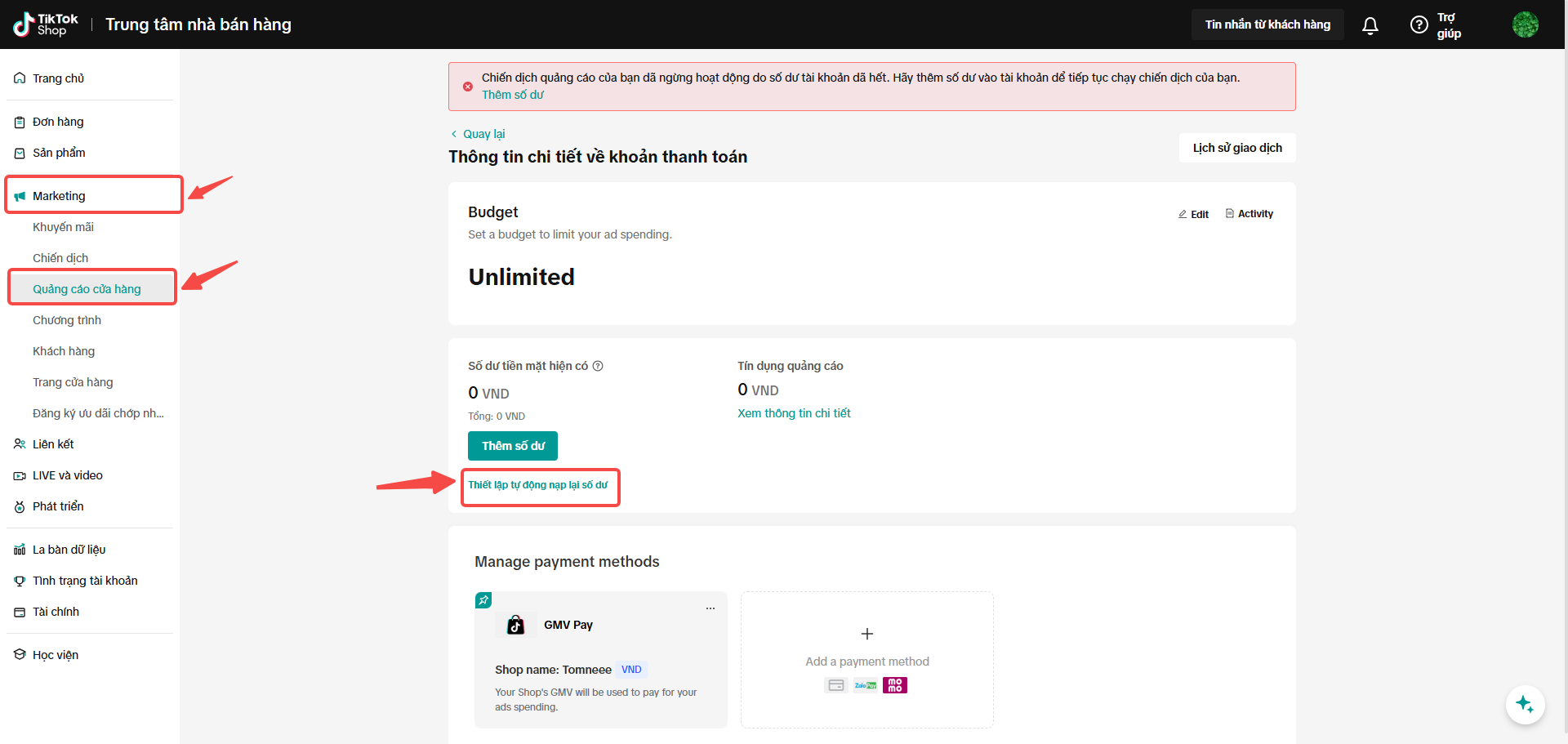Open Lịch sử giao dịch
The width and height of the screenshot is (1568, 744).
pos(1237,148)
